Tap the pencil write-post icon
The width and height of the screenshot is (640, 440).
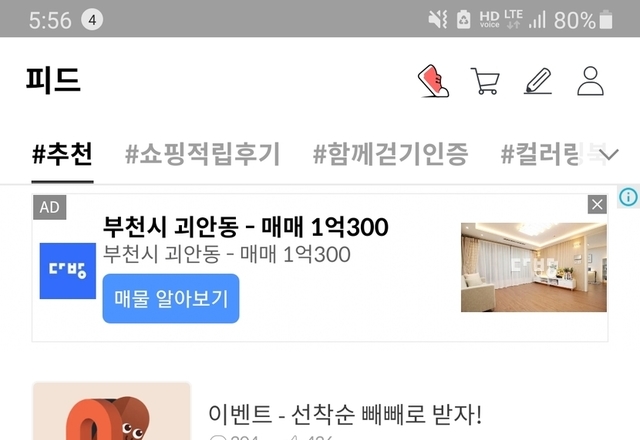click(538, 81)
